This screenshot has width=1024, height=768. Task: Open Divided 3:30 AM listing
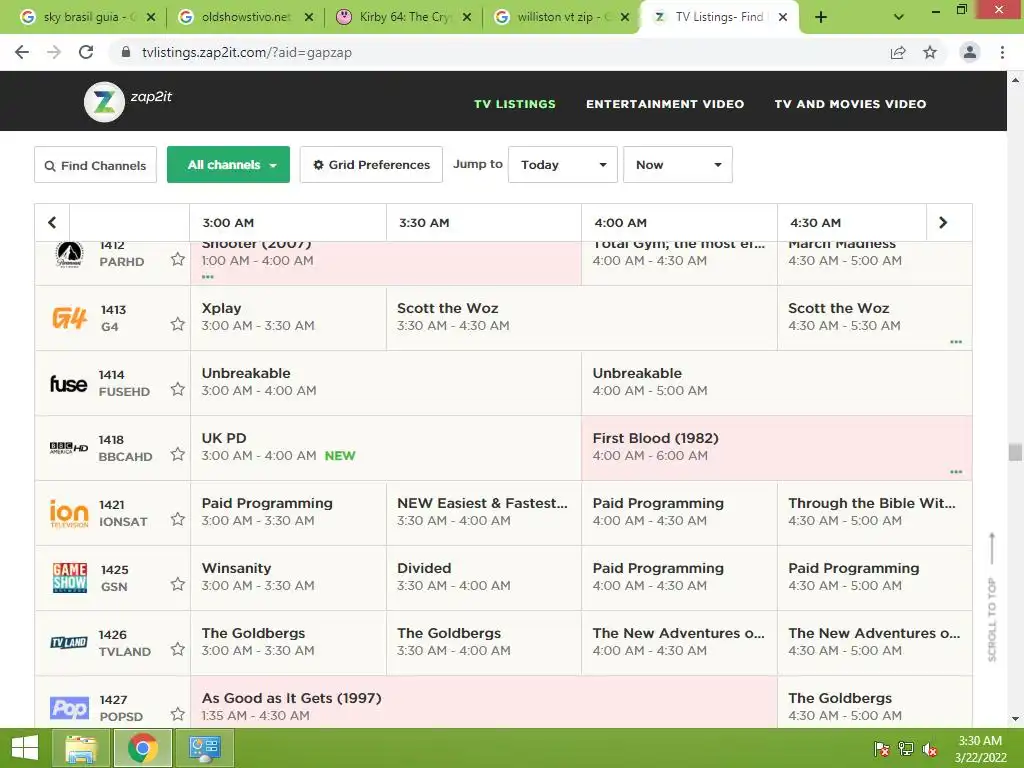point(483,577)
